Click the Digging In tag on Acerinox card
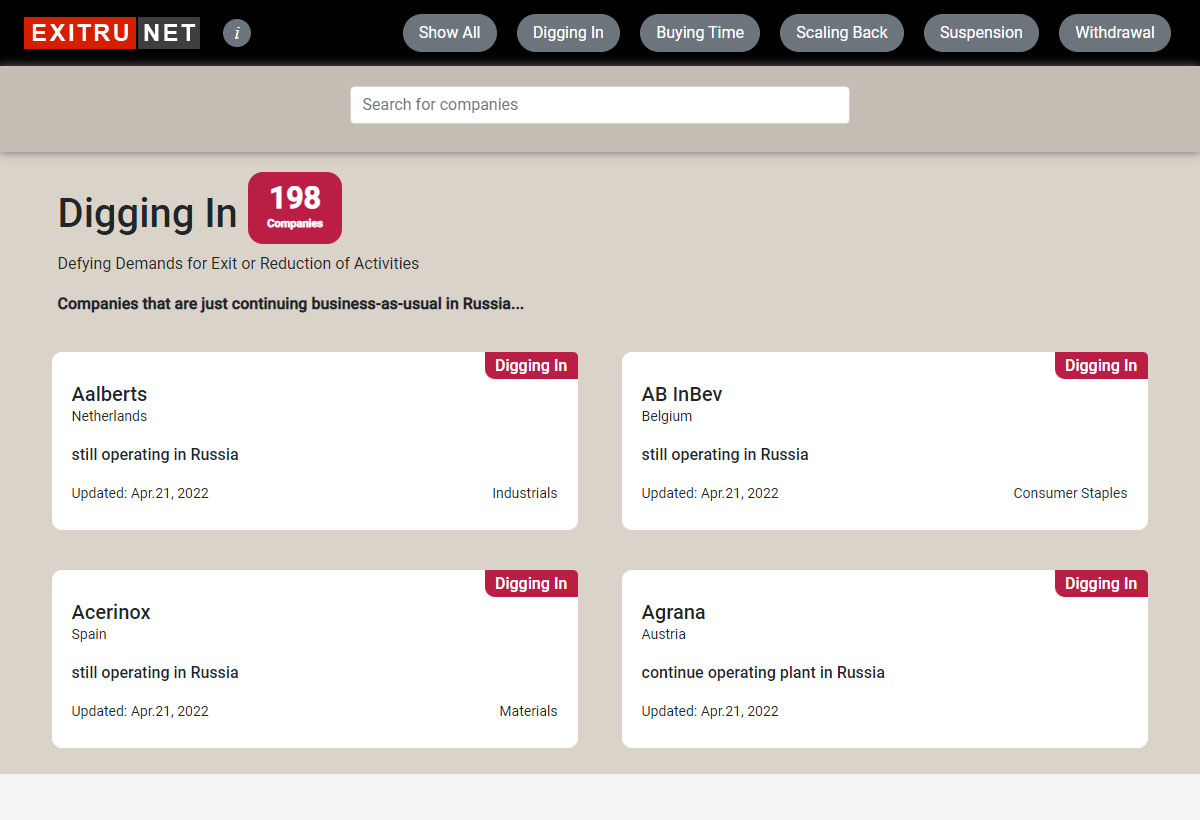 (531, 584)
